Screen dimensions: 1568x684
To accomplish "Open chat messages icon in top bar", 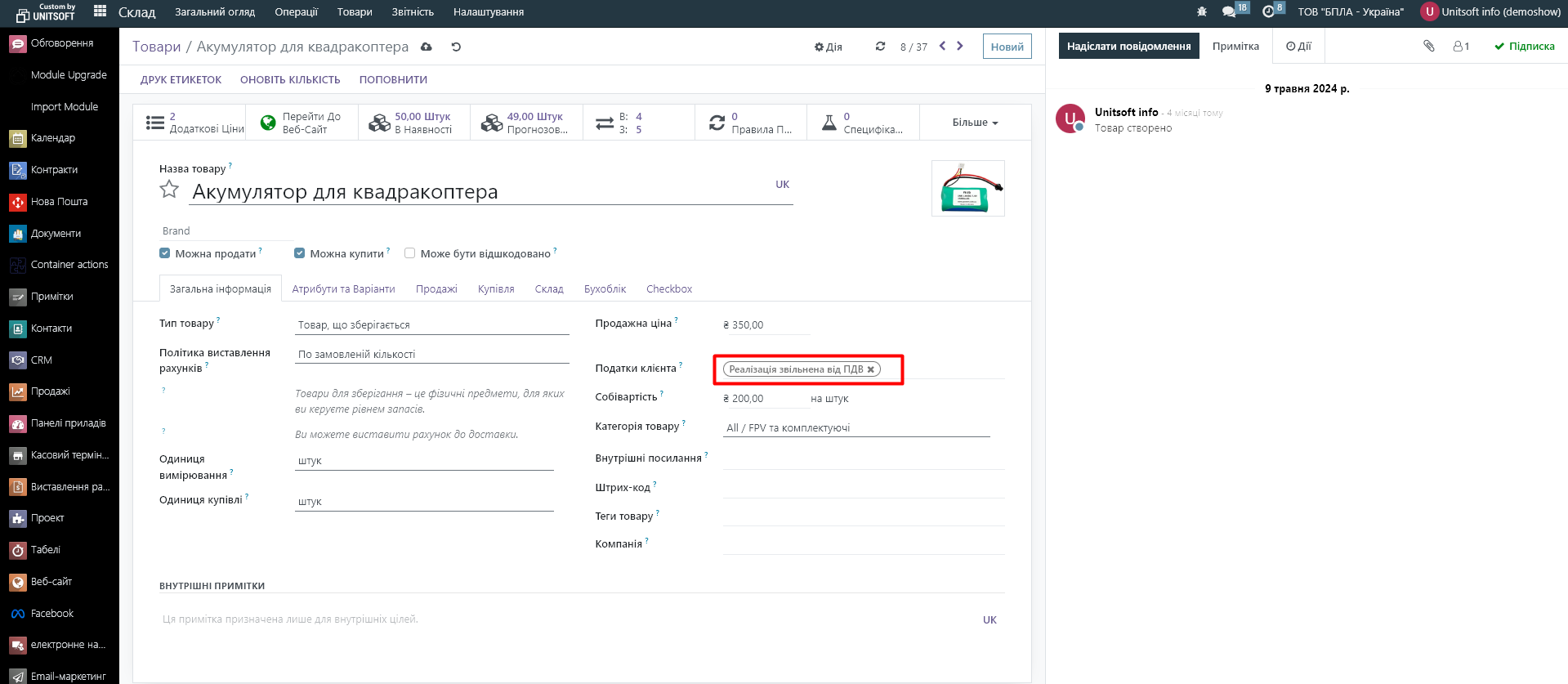I will coord(1229,11).
